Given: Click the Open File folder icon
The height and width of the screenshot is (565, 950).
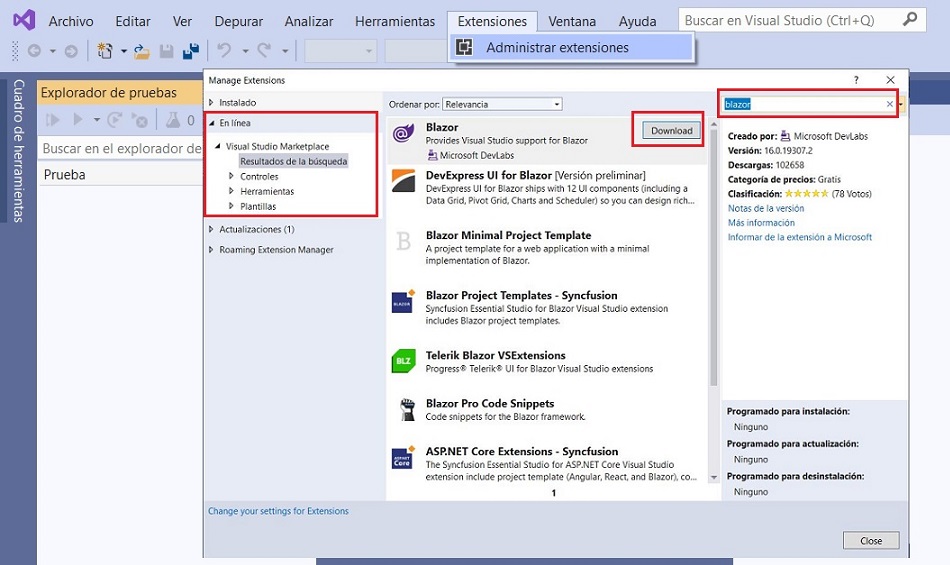Looking at the screenshot, I should point(142,51).
